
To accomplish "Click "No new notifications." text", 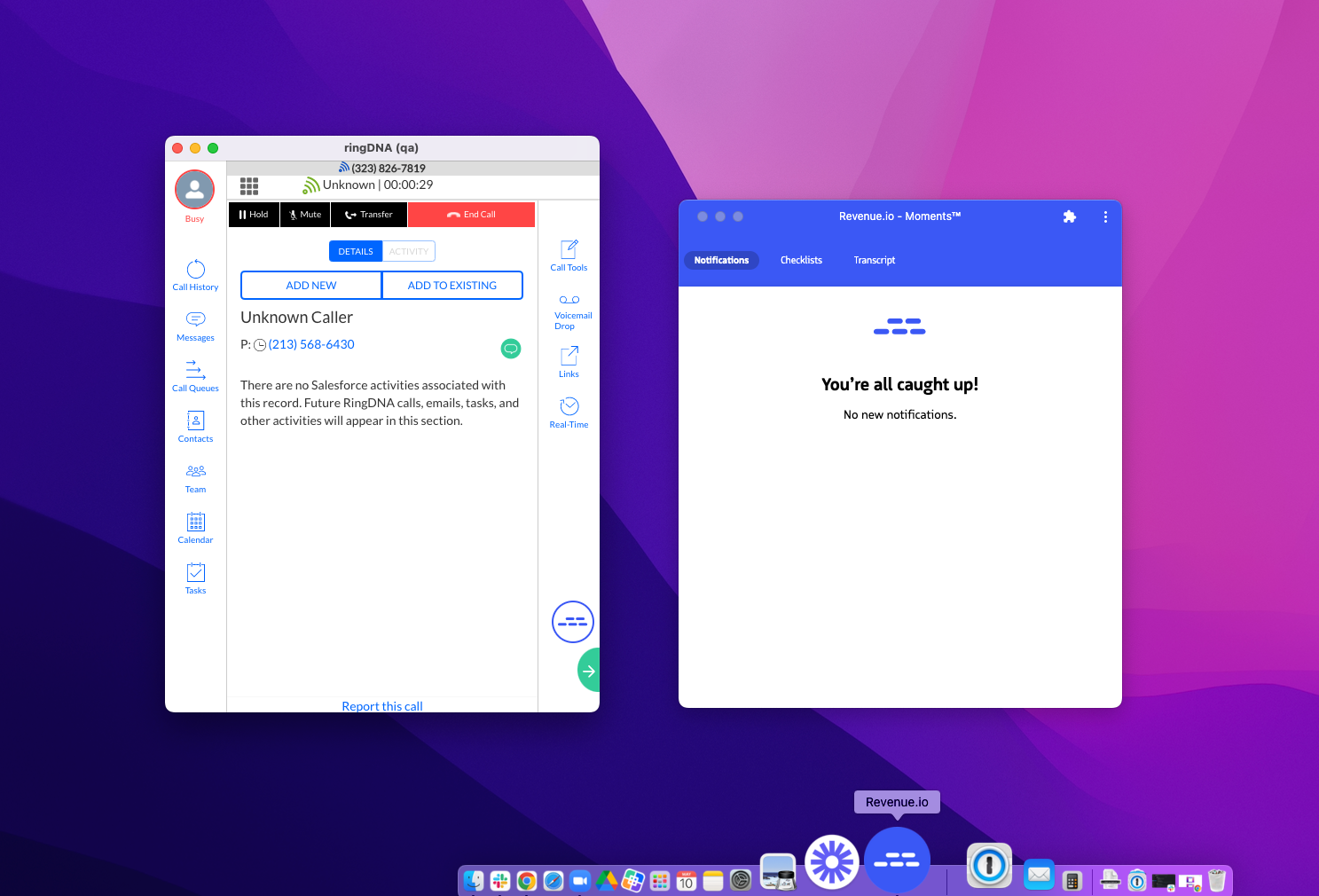I will pyautogui.click(x=899, y=414).
